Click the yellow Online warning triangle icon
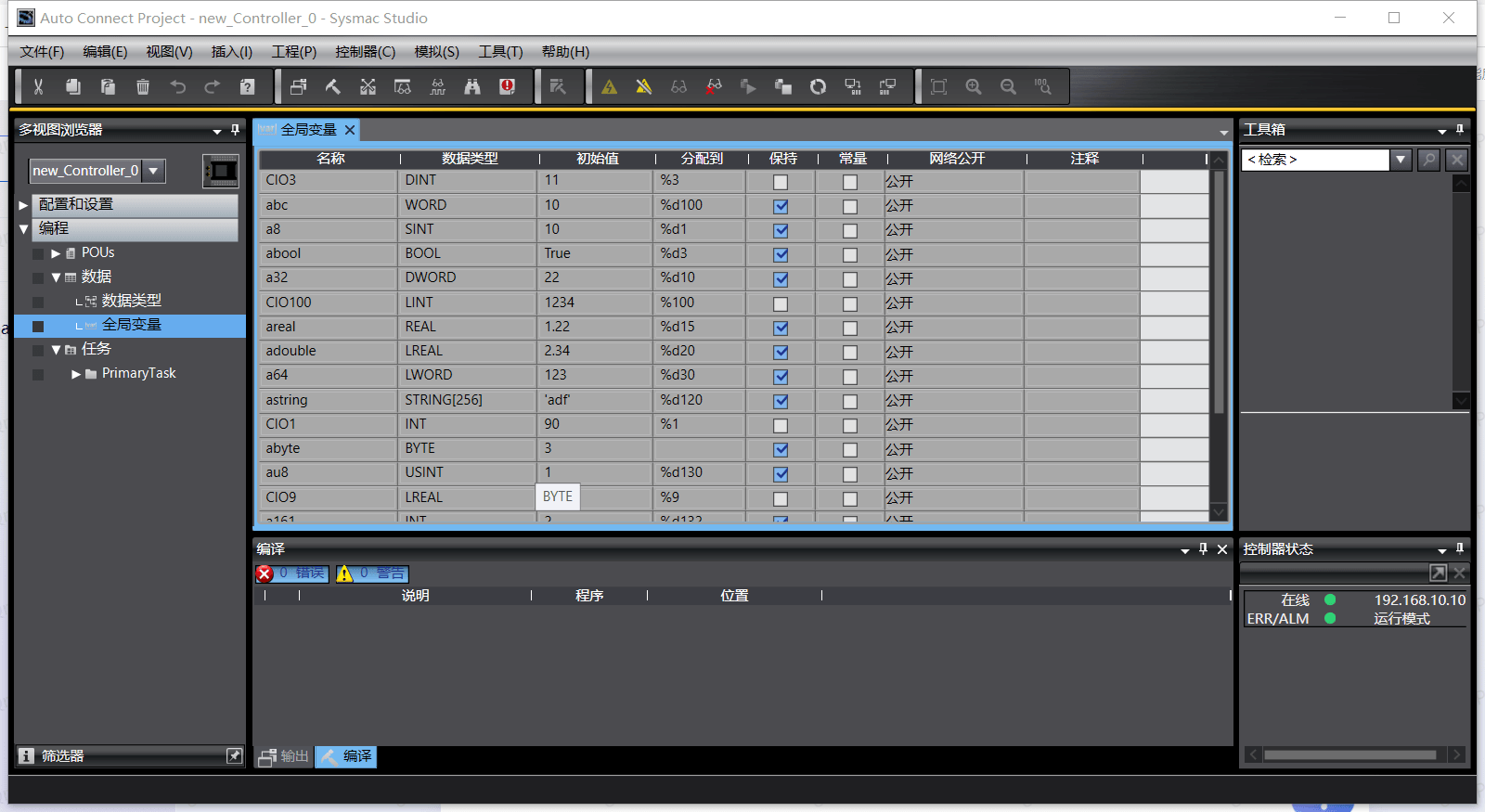The height and width of the screenshot is (812, 1485). [x=609, y=86]
